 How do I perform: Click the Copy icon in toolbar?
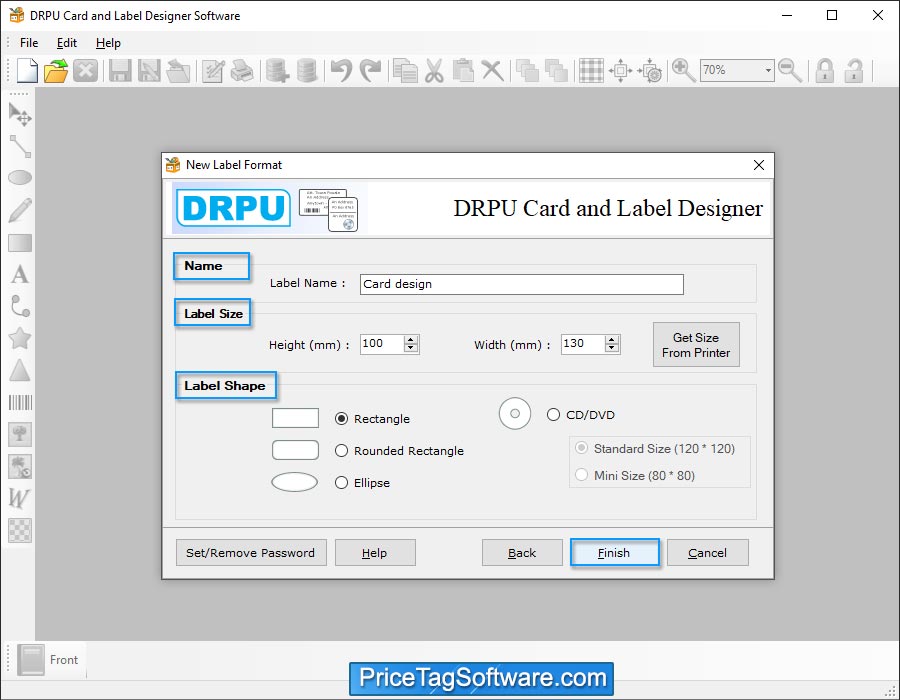click(x=405, y=71)
